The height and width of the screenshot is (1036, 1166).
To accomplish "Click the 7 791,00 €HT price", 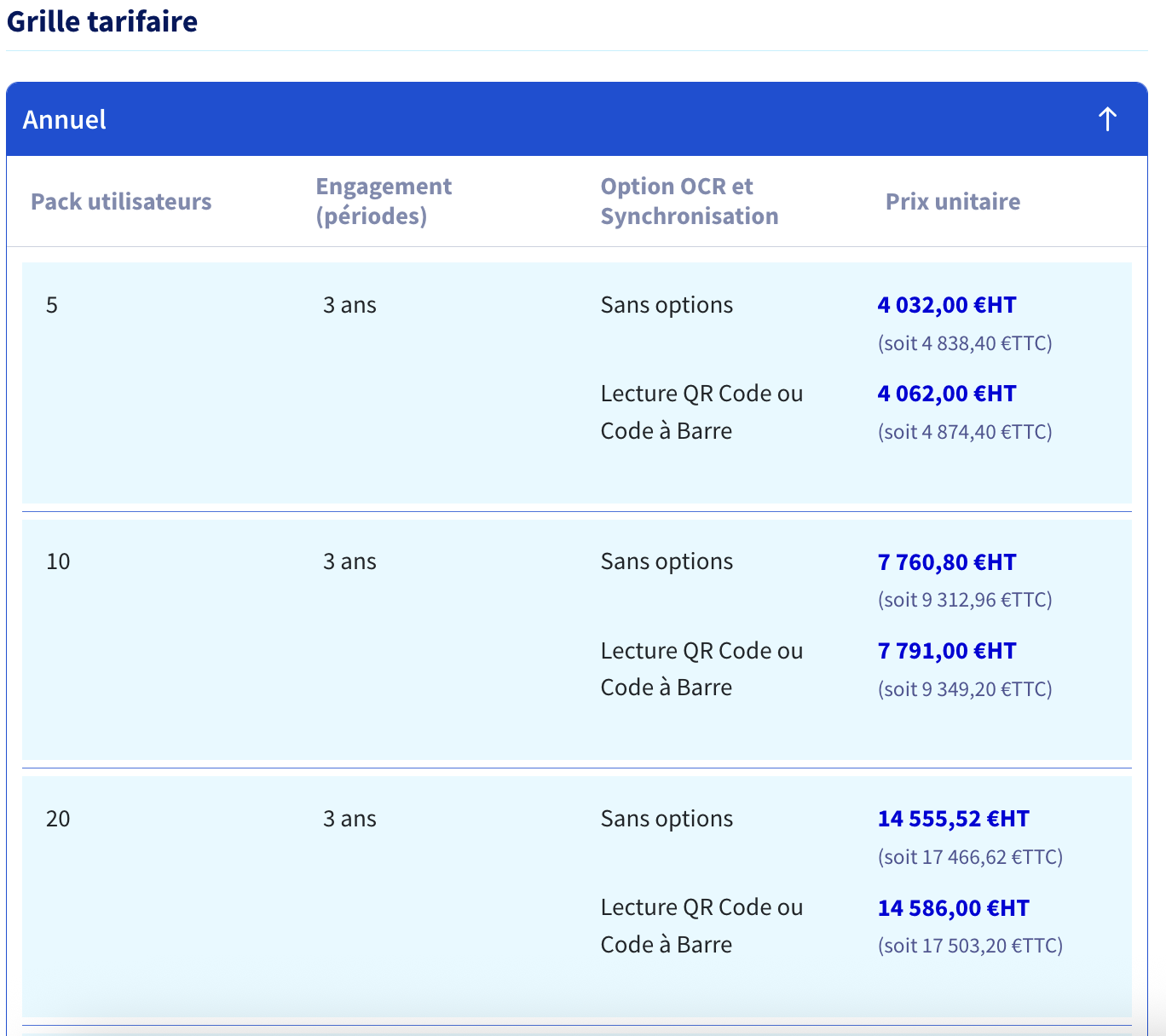I will click(x=947, y=651).
